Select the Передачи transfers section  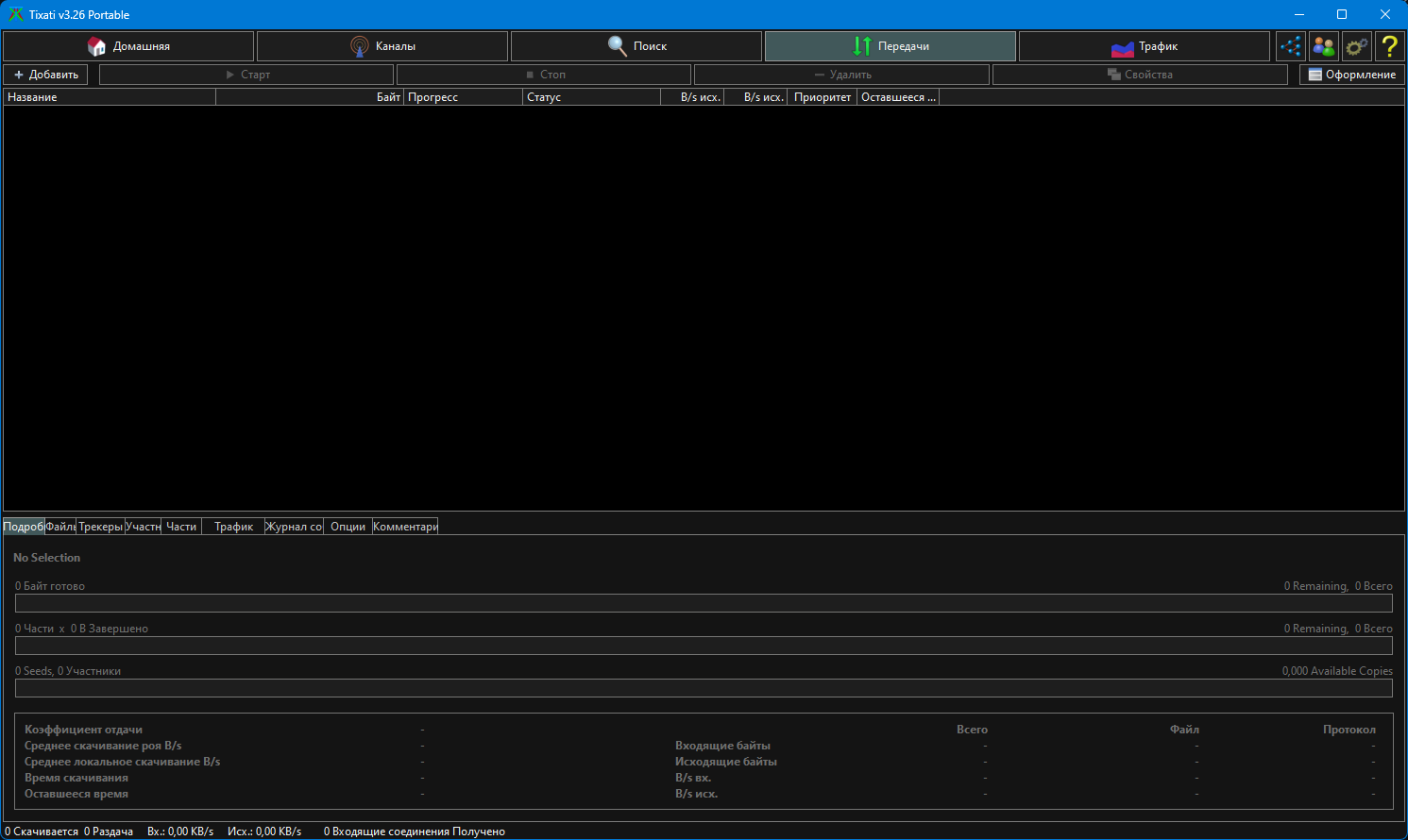pos(891,46)
